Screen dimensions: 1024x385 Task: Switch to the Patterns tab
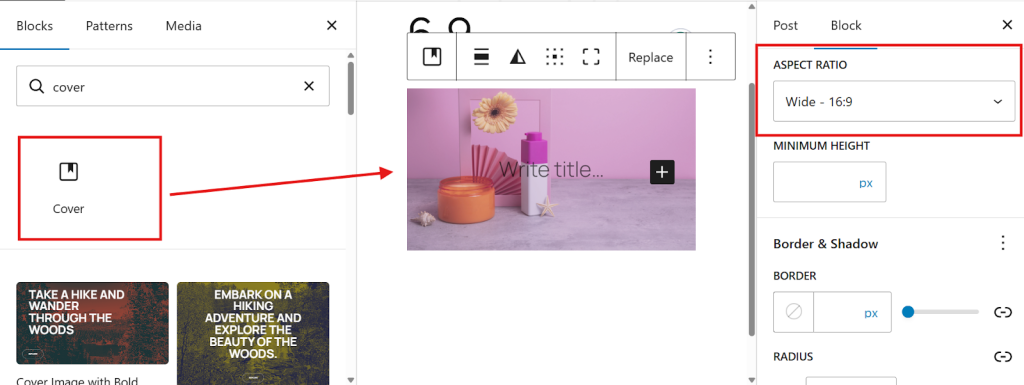109,26
